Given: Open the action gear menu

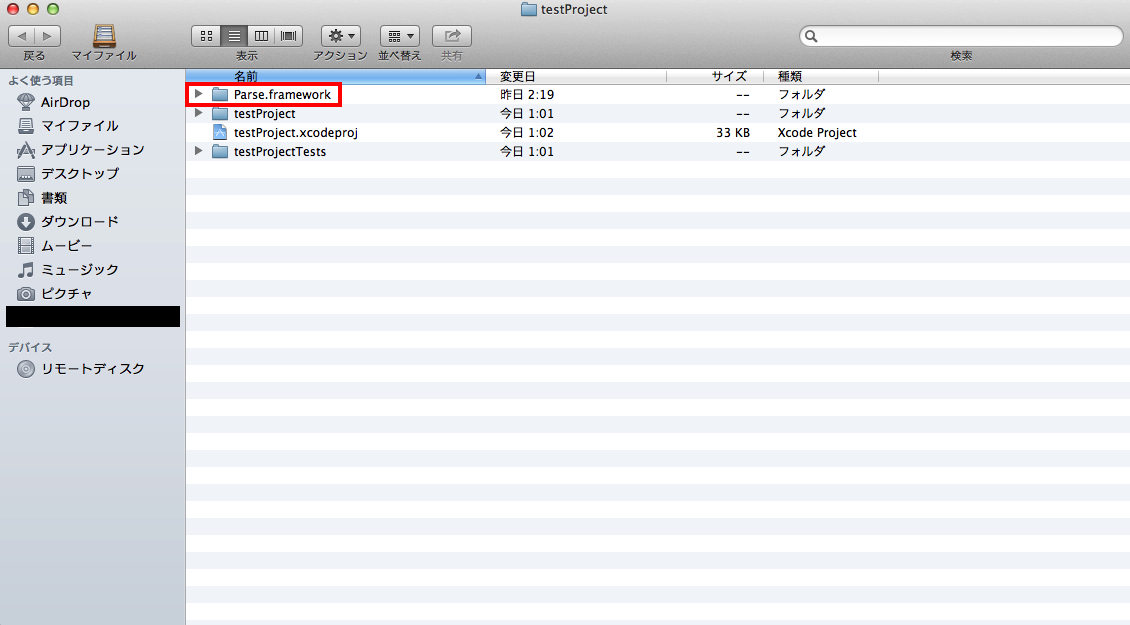Looking at the screenshot, I should pyautogui.click(x=341, y=36).
